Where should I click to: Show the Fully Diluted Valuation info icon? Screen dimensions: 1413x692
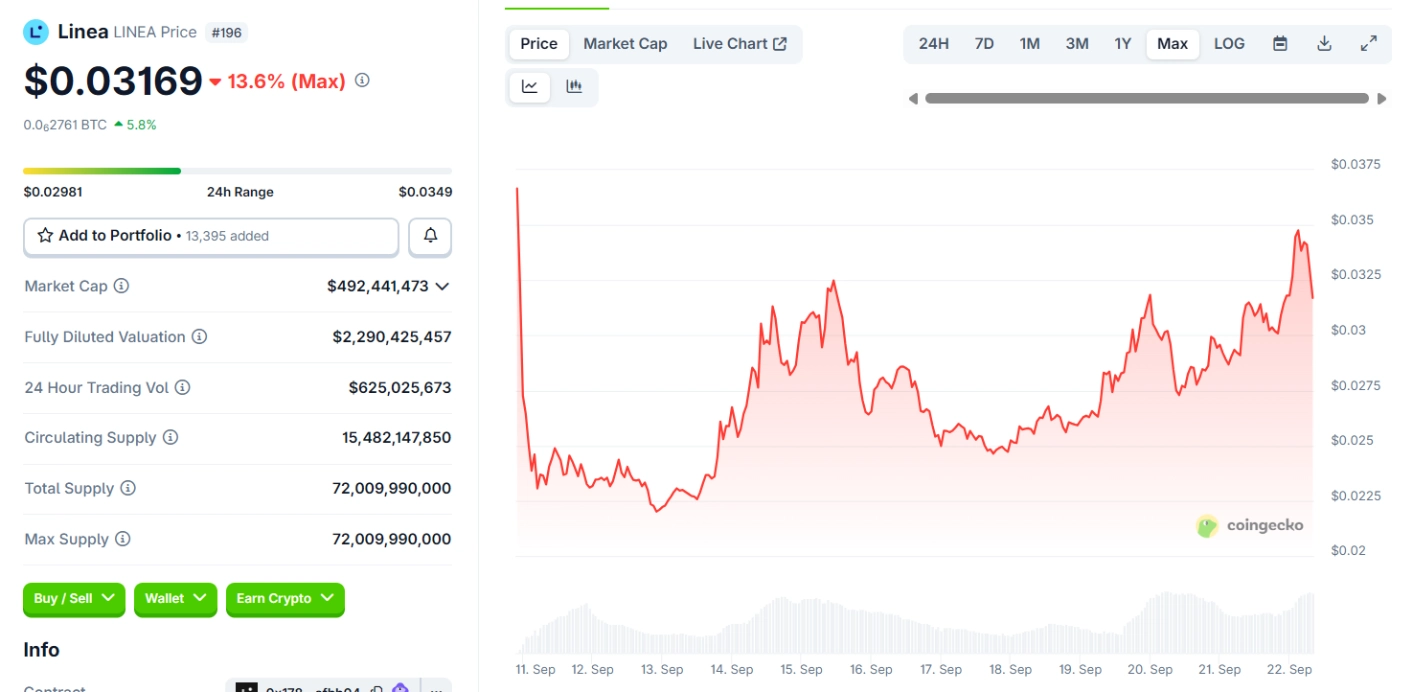[x=199, y=337]
